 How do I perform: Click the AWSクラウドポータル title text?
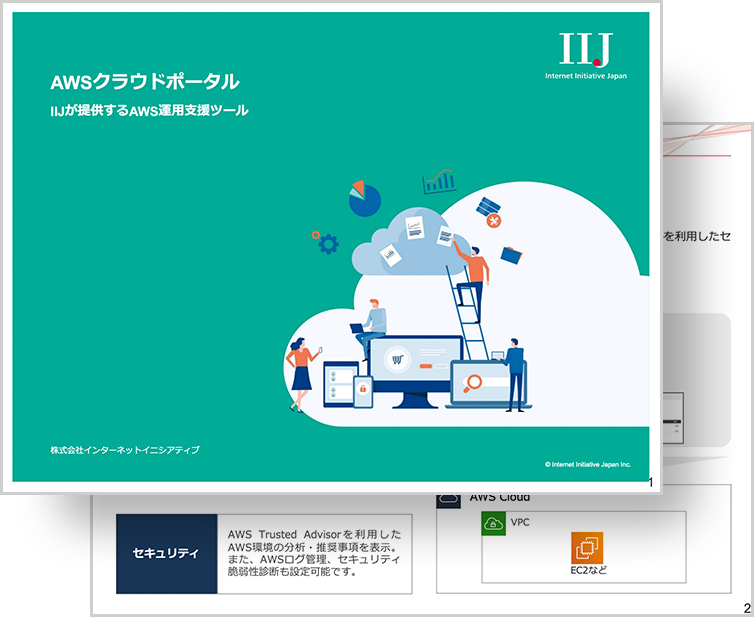point(145,82)
